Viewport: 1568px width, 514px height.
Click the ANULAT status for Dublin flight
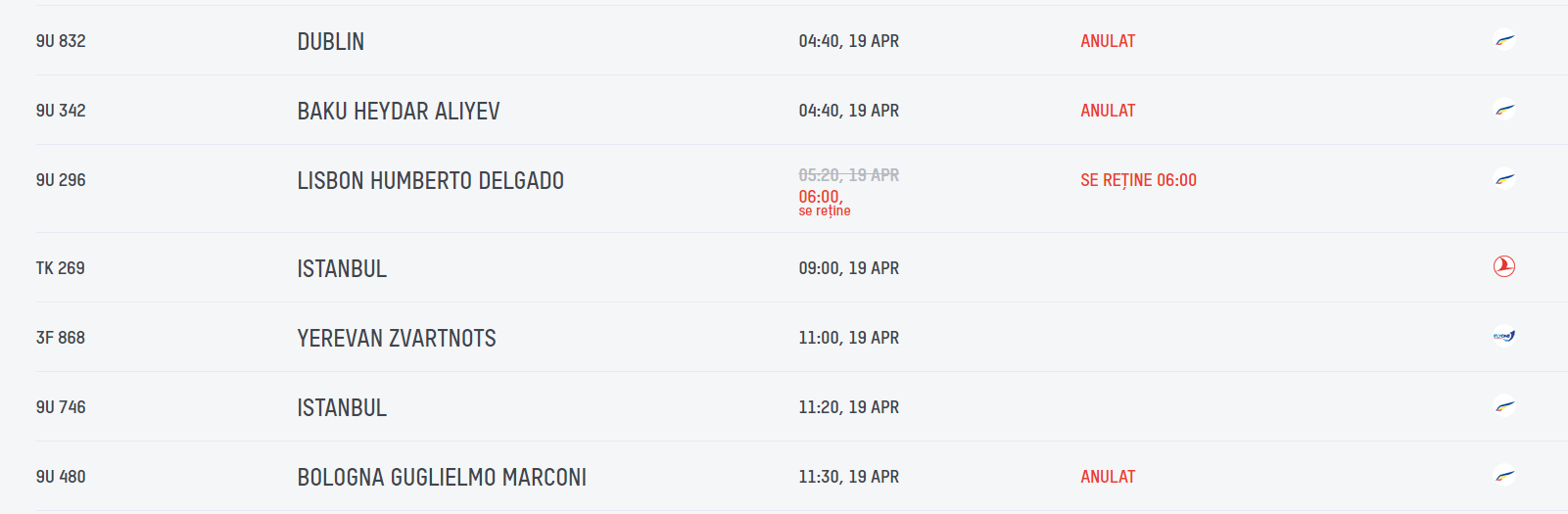(1108, 41)
